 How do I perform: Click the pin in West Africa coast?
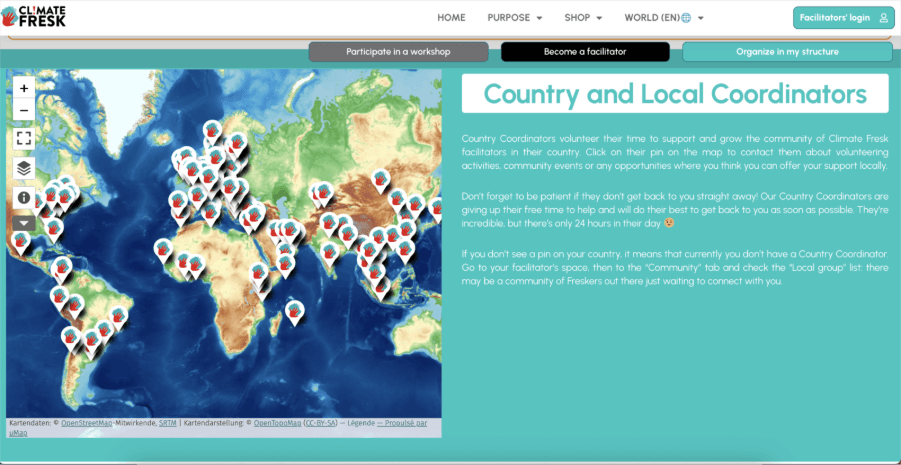[x=163, y=249]
